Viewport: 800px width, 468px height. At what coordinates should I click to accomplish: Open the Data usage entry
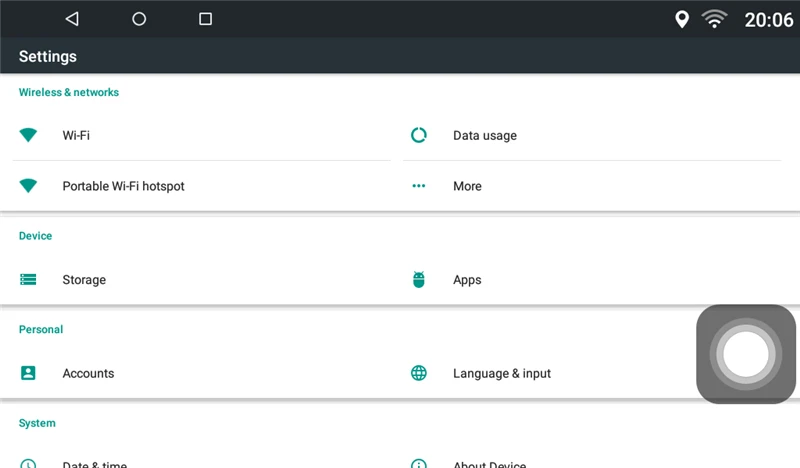(592, 135)
